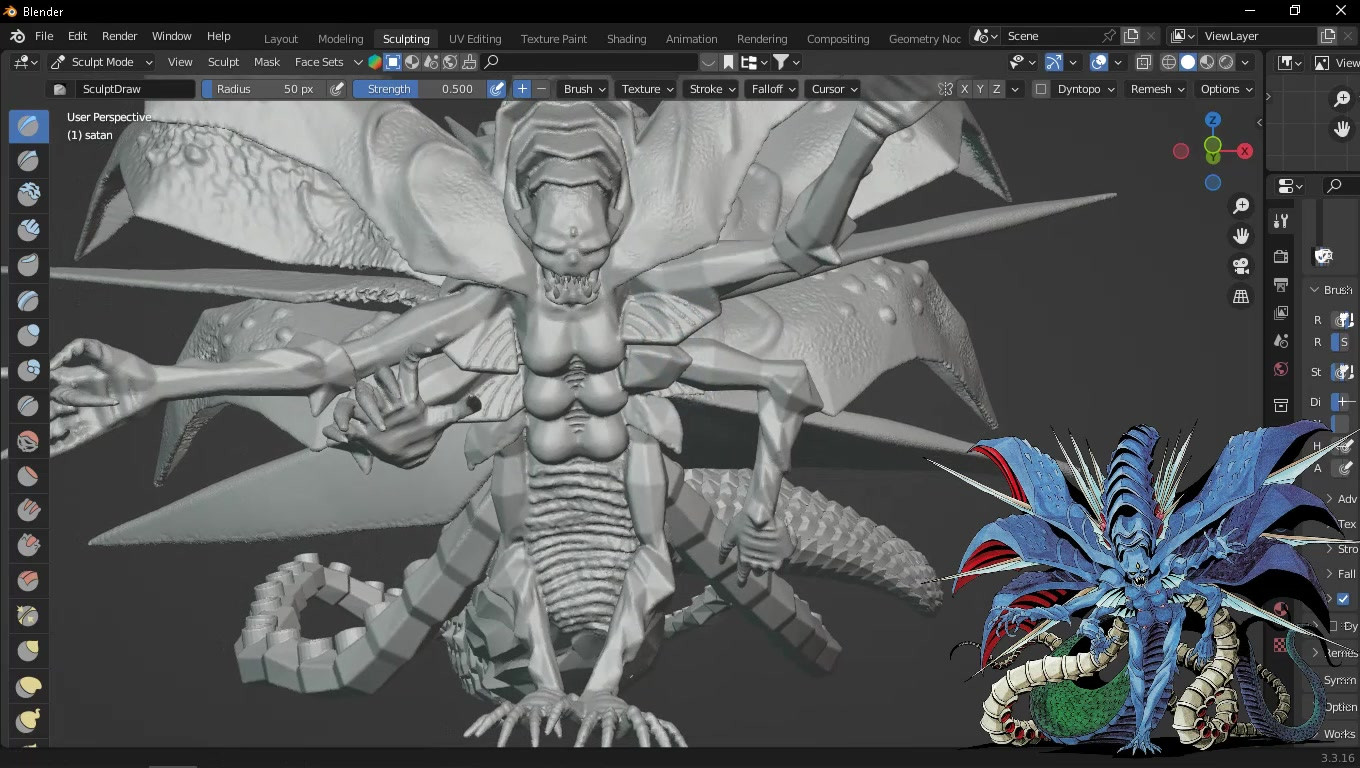The height and width of the screenshot is (768, 1360).
Task: Switch to the Modeling workspace tab
Action: coord(340,39)
